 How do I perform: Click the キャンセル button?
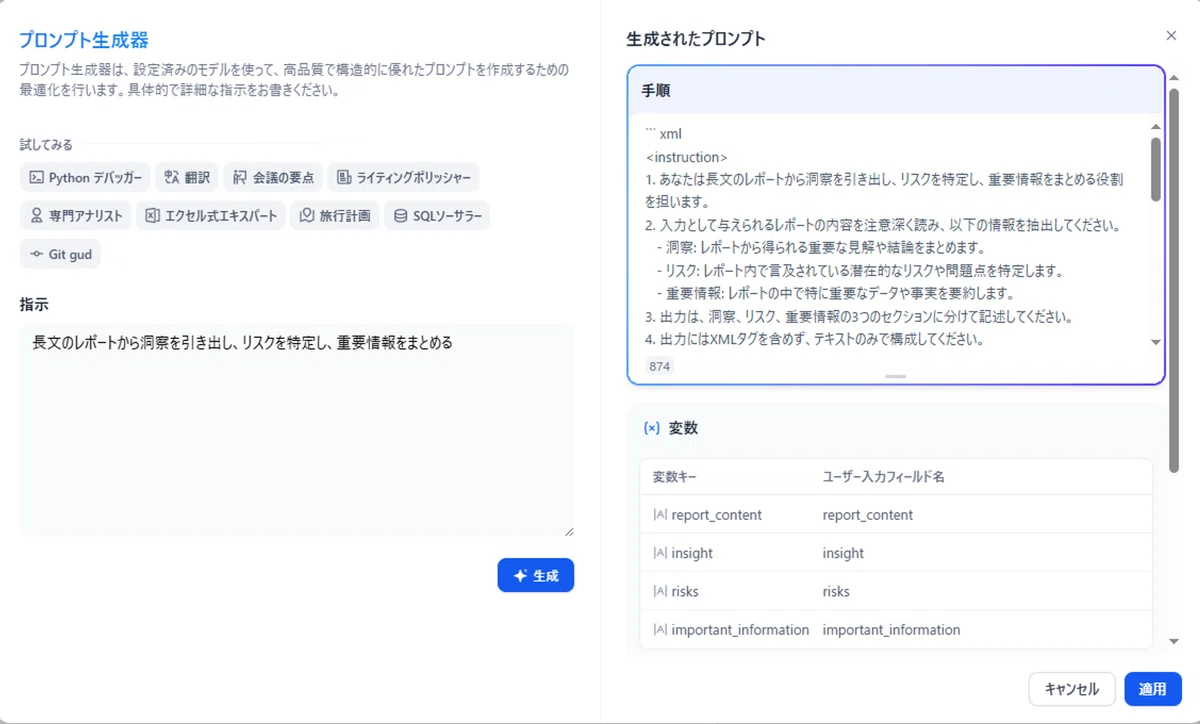(1071, 689)
